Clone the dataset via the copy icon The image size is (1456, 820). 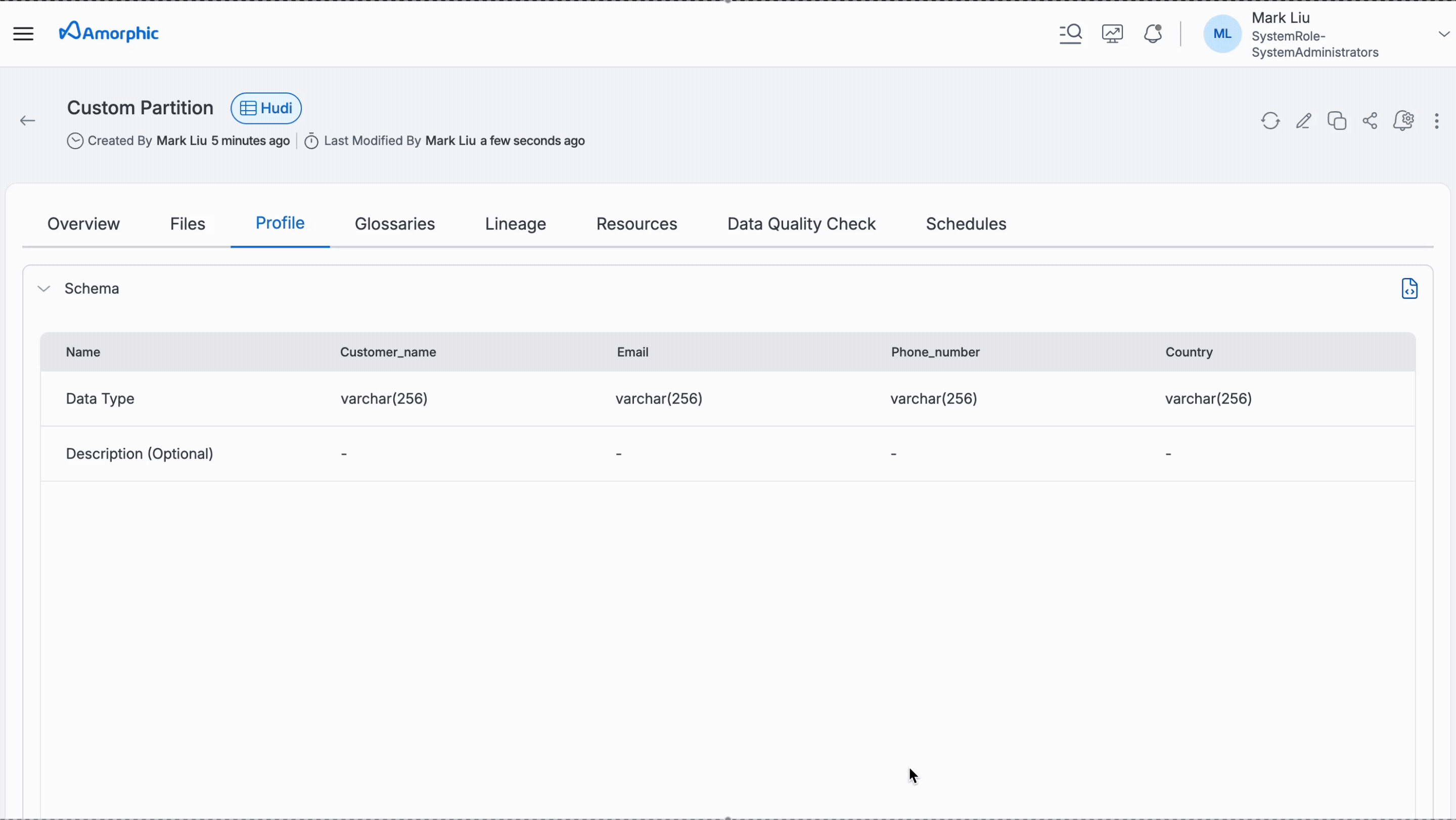pyautogui.click(x=1337, y=120)
